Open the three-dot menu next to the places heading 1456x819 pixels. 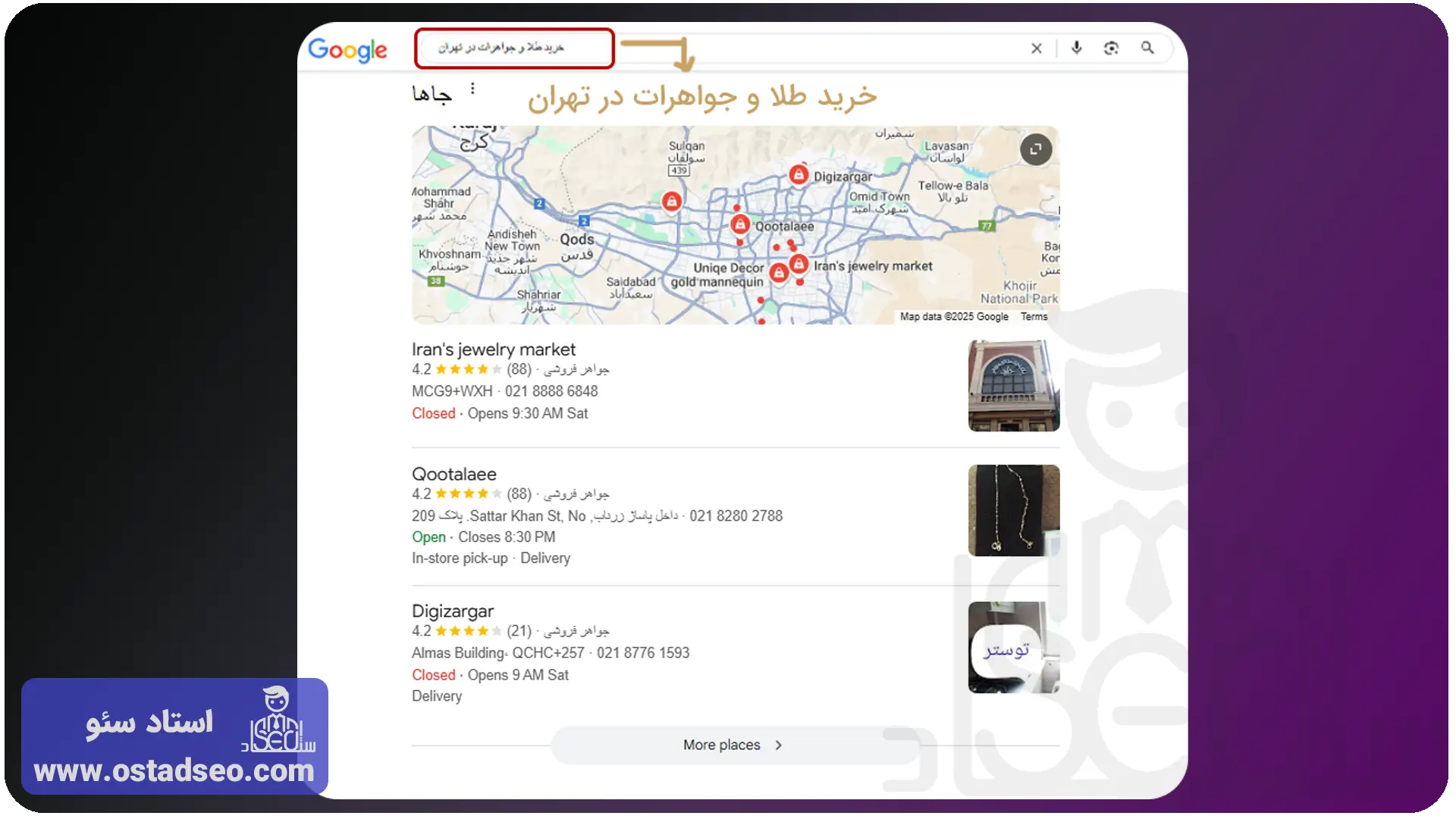coord(472,89)
